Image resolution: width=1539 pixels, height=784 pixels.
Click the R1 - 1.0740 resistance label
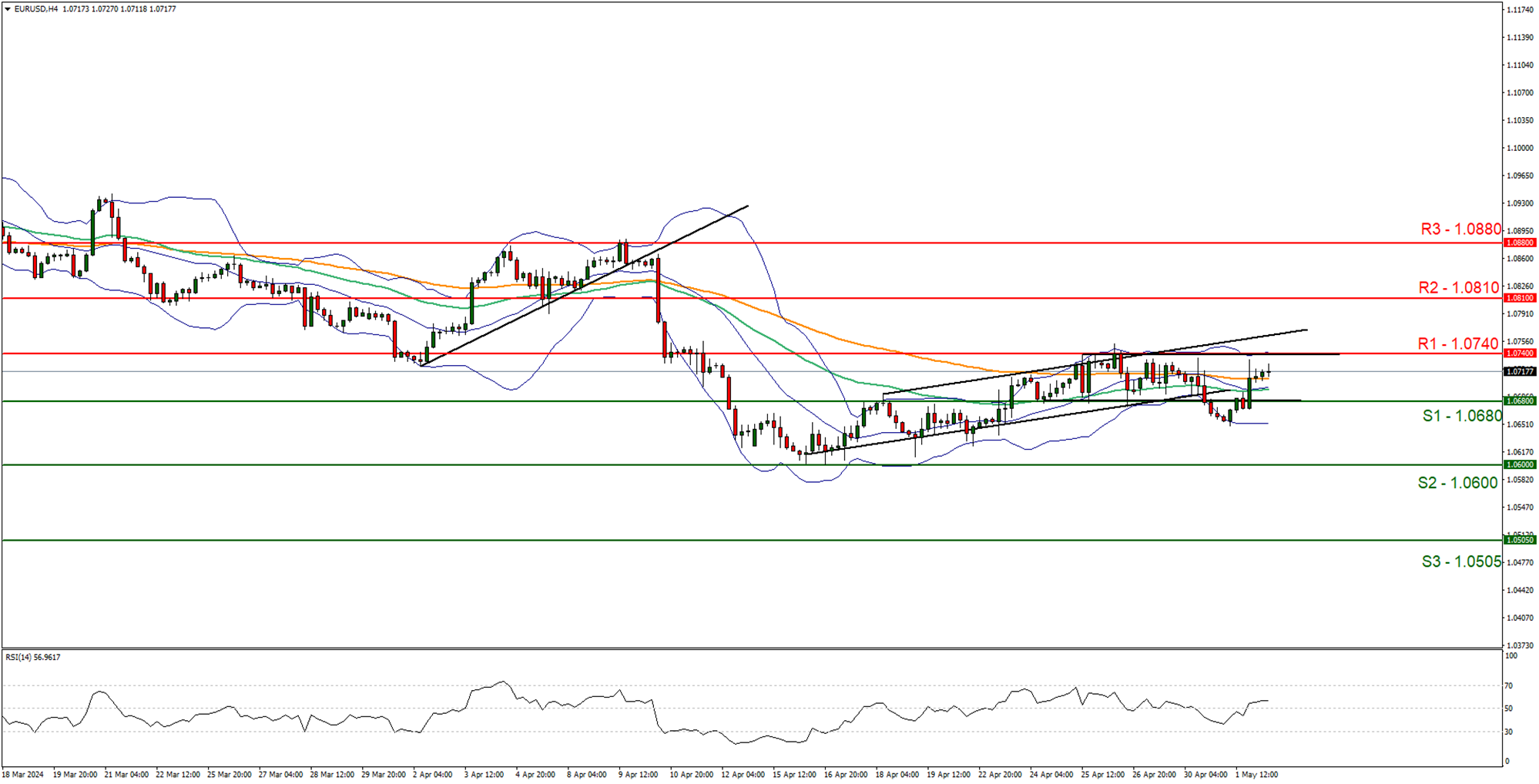click(1458, 344)
